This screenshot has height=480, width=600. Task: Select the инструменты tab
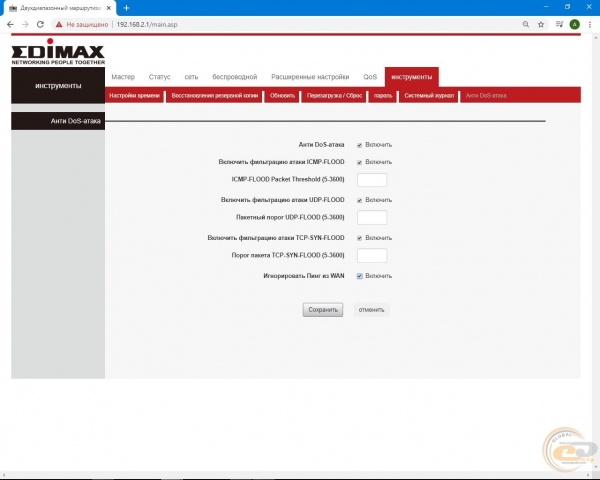coord(412,77)
